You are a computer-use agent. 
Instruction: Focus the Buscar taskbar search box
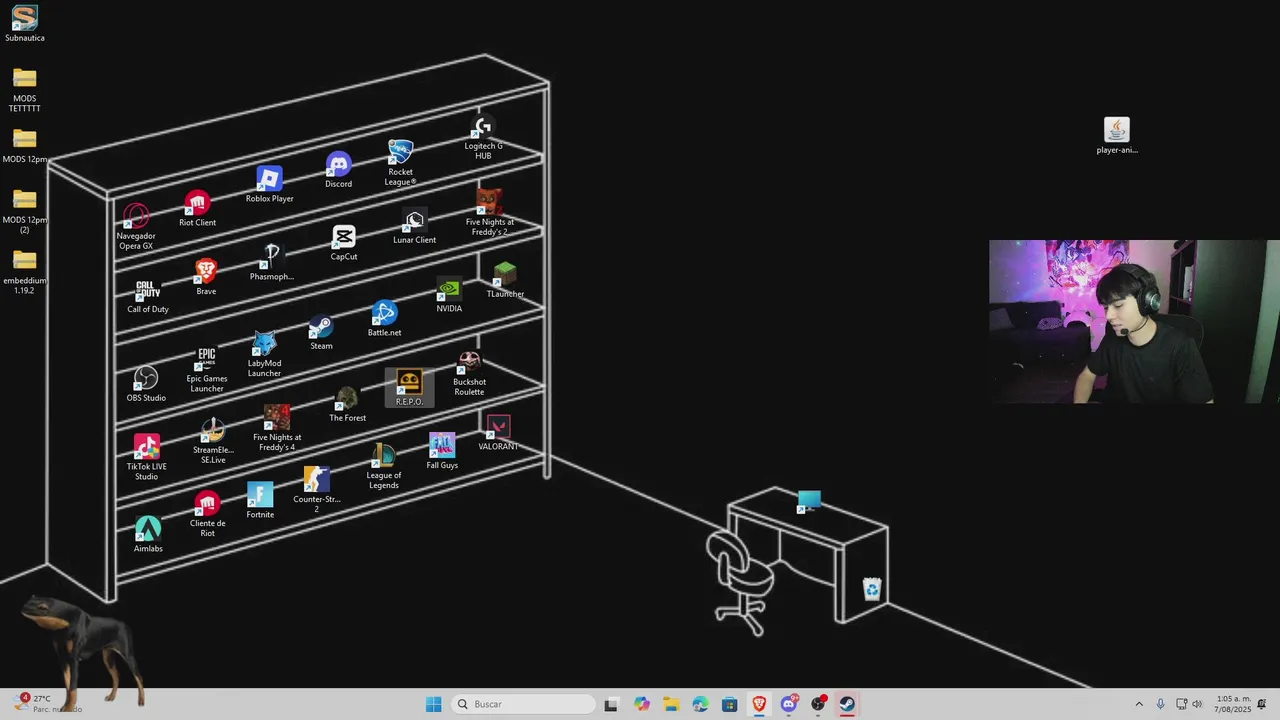click(x=523, y=704)
